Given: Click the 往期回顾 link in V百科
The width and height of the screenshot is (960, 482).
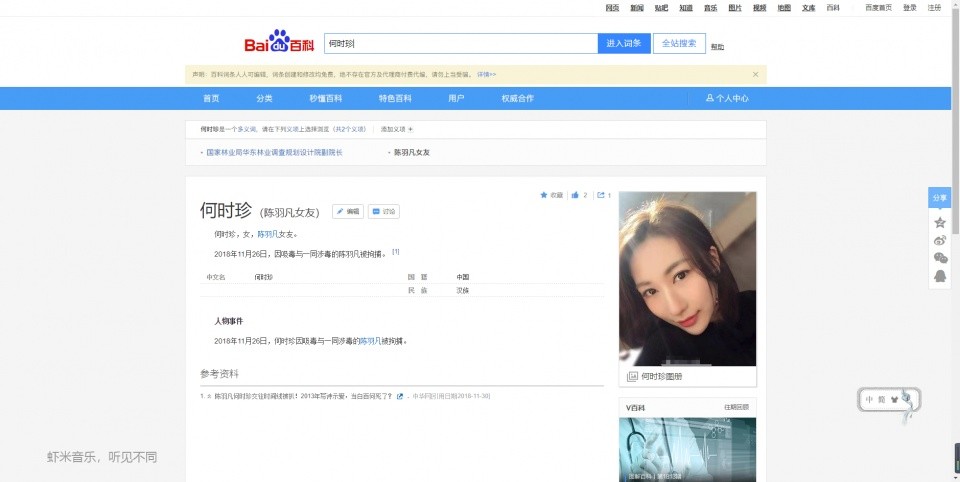Looking at the screenshot, I should (x=736, y=407).
